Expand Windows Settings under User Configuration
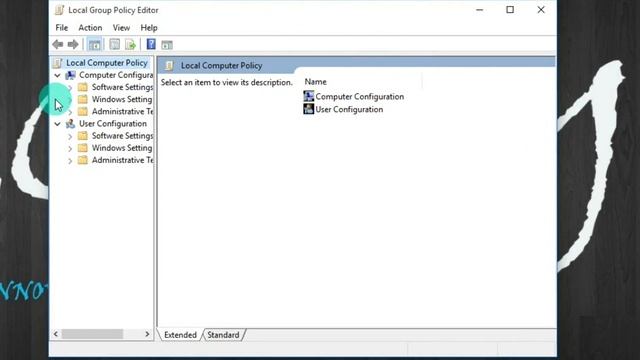 point(70,149)
